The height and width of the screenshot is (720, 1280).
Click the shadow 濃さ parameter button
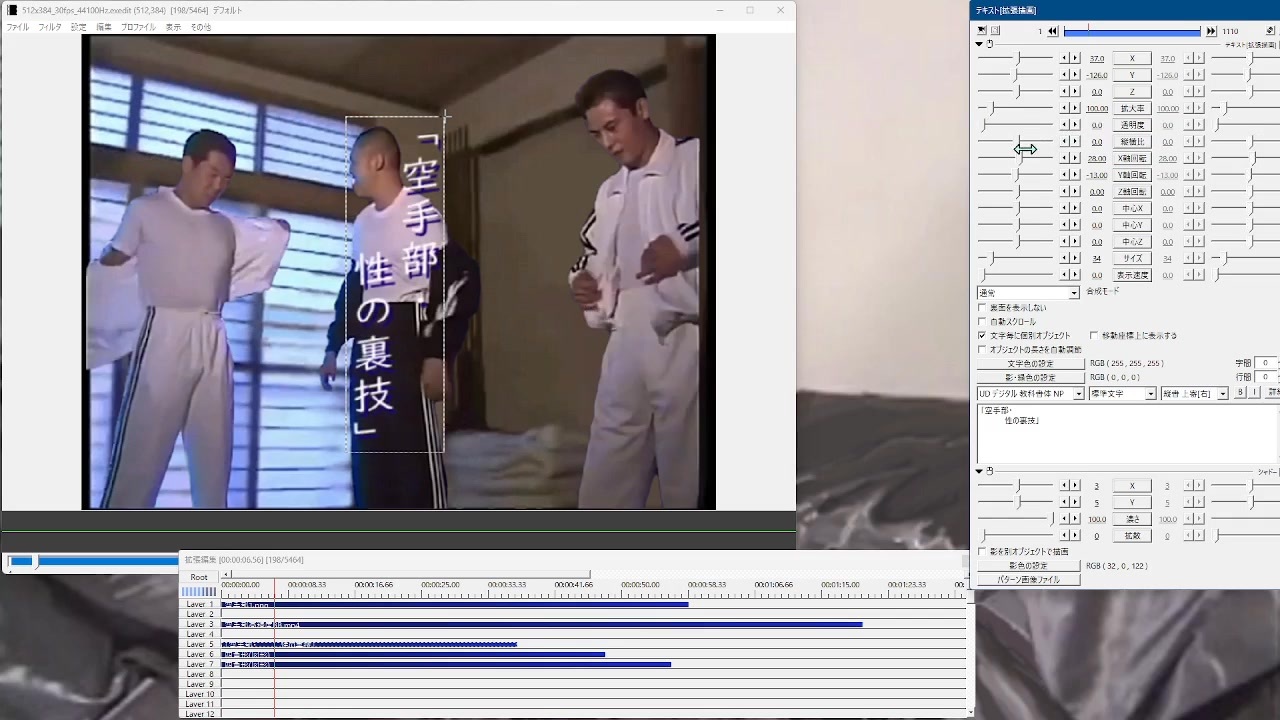tap(1132, 520)
